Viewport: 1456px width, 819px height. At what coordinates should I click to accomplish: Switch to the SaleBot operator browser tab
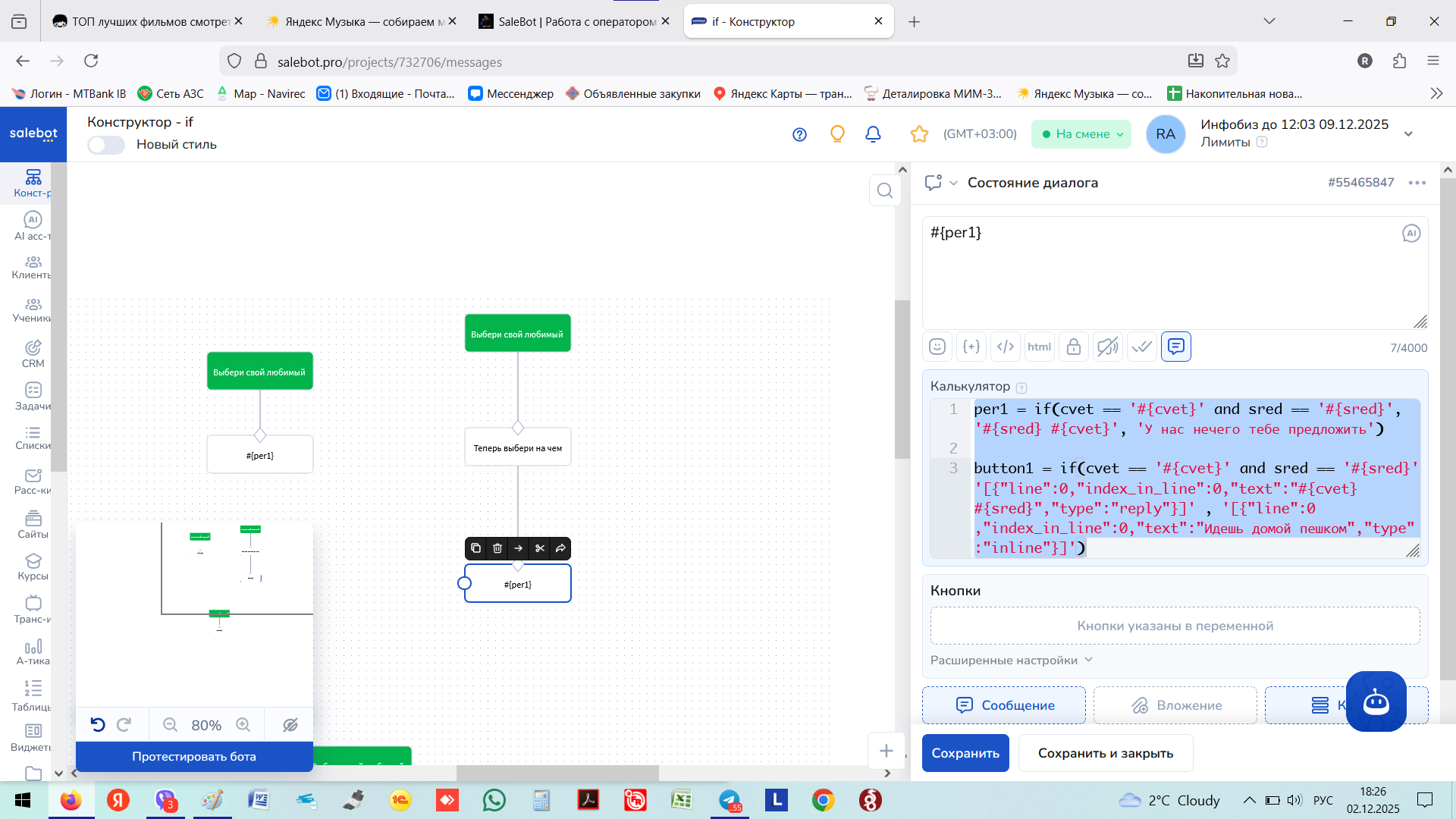tap(574, 21)
